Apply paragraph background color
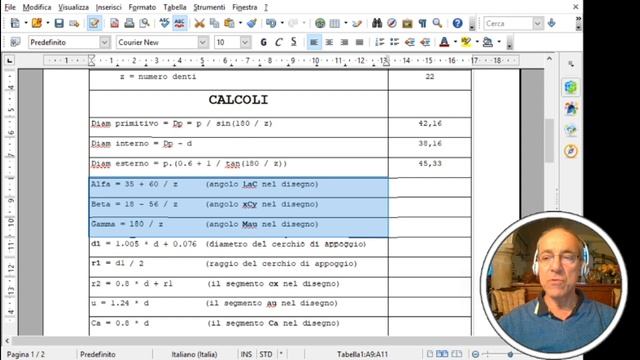640x360 pixels. (488, 42)
